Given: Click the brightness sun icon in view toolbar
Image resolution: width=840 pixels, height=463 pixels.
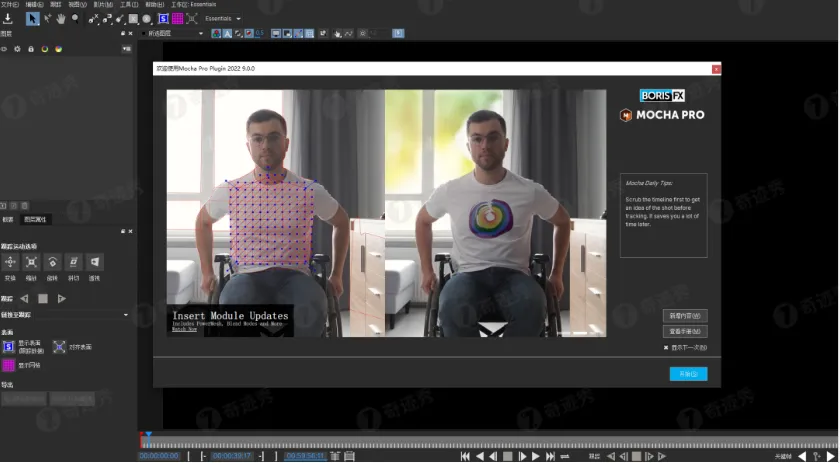Looking at the screenshot, I should point(363,33).
